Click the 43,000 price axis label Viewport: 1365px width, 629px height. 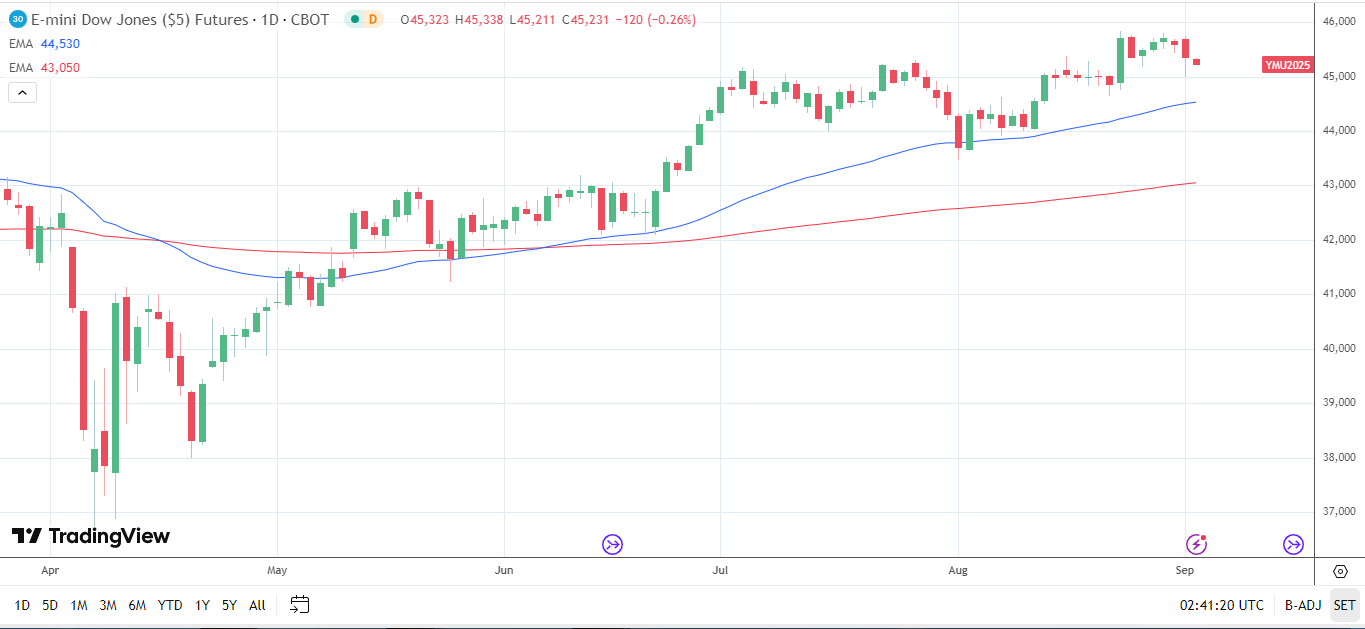point(1337,185)
